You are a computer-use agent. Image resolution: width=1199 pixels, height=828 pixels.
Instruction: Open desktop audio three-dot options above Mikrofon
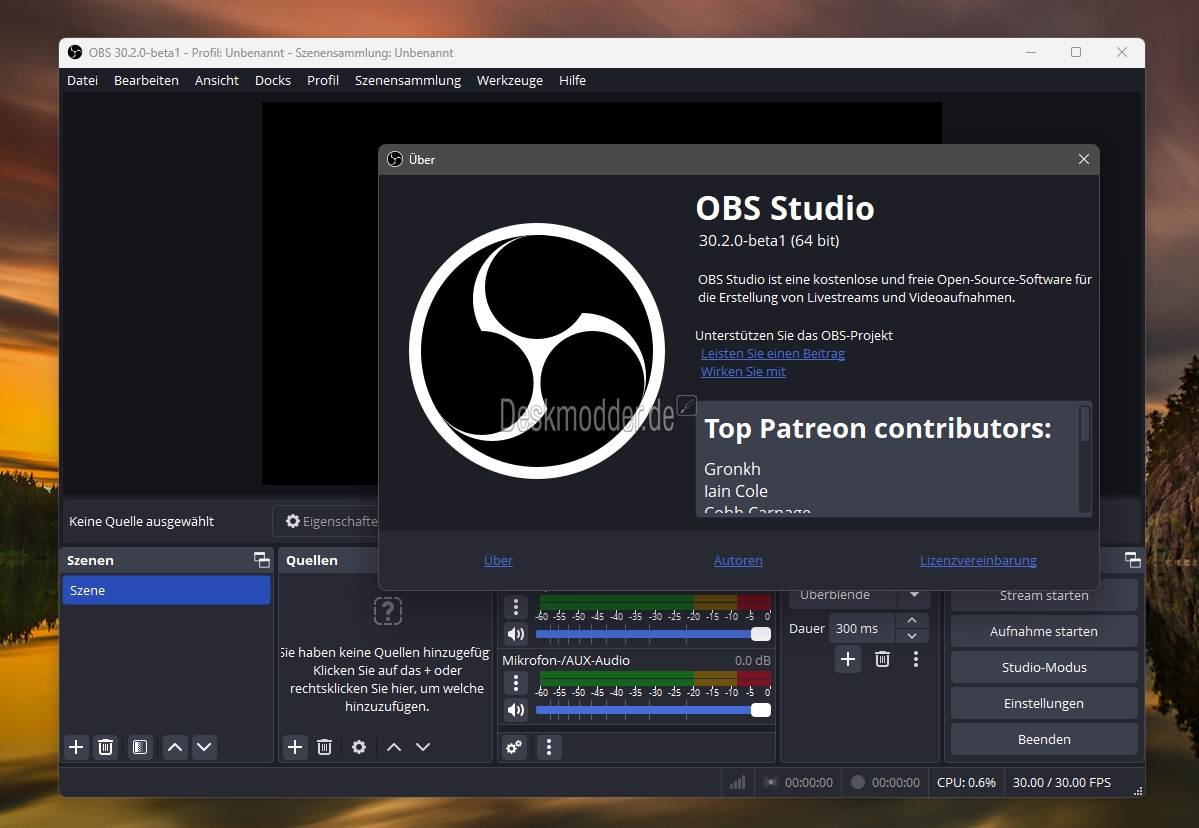[x=516, y=607]
